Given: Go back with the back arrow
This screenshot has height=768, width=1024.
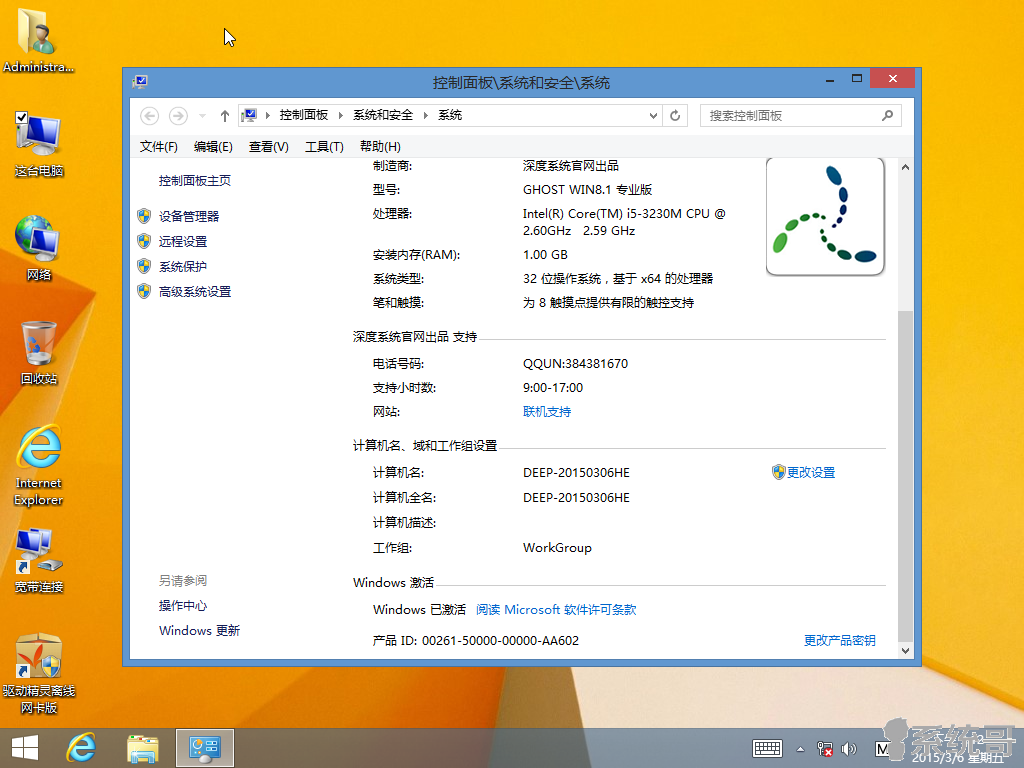Looking at the screenshot, I should pos(150,116).
